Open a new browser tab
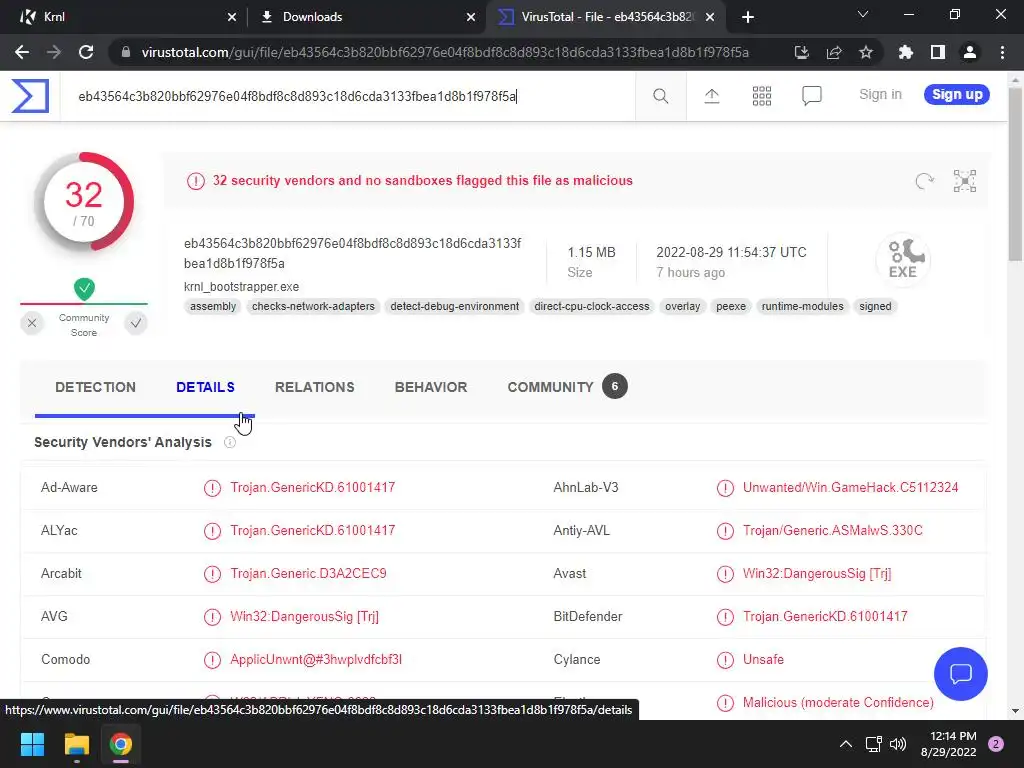 [748, 17]
